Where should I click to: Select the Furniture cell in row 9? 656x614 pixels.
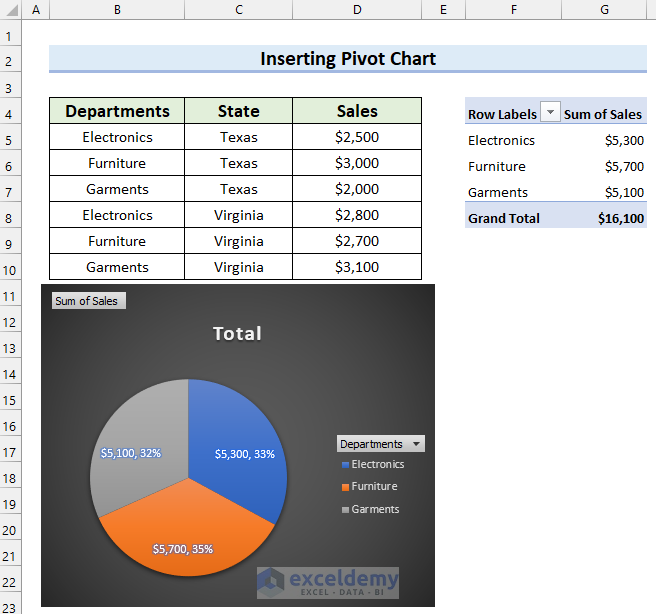[117, 240]
